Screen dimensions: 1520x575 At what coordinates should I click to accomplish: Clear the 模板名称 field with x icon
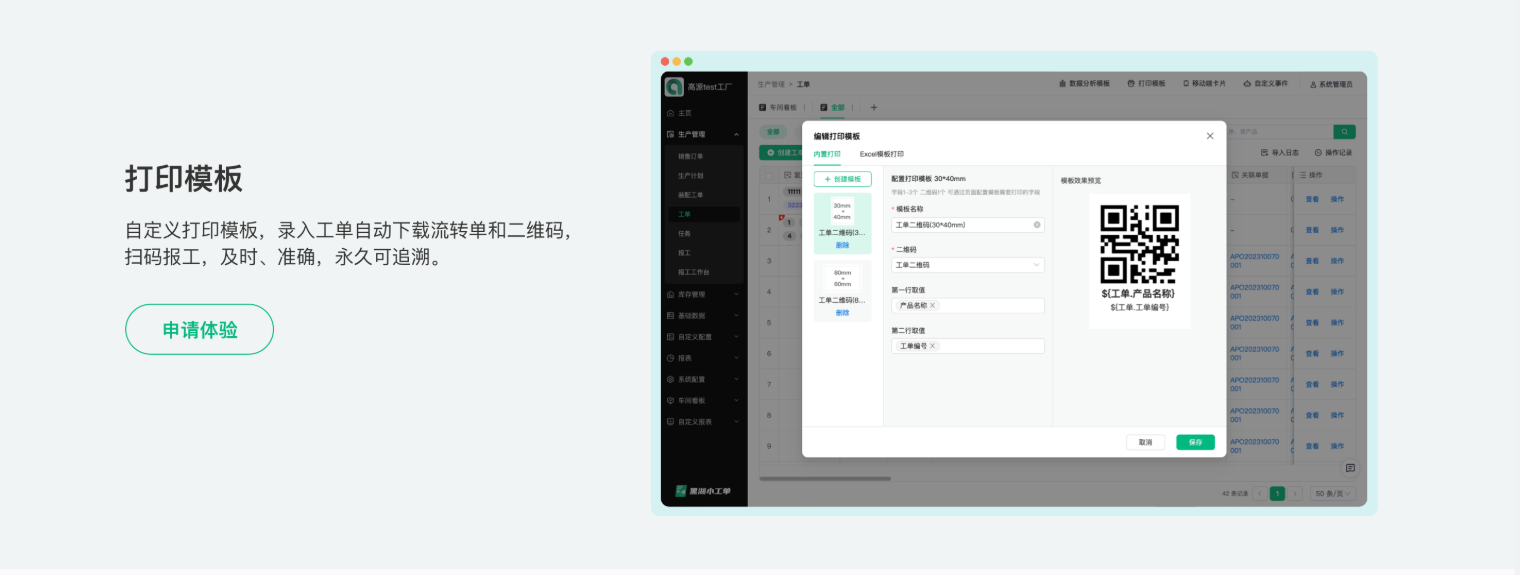pyautogui.click(x=1037, y=225)
